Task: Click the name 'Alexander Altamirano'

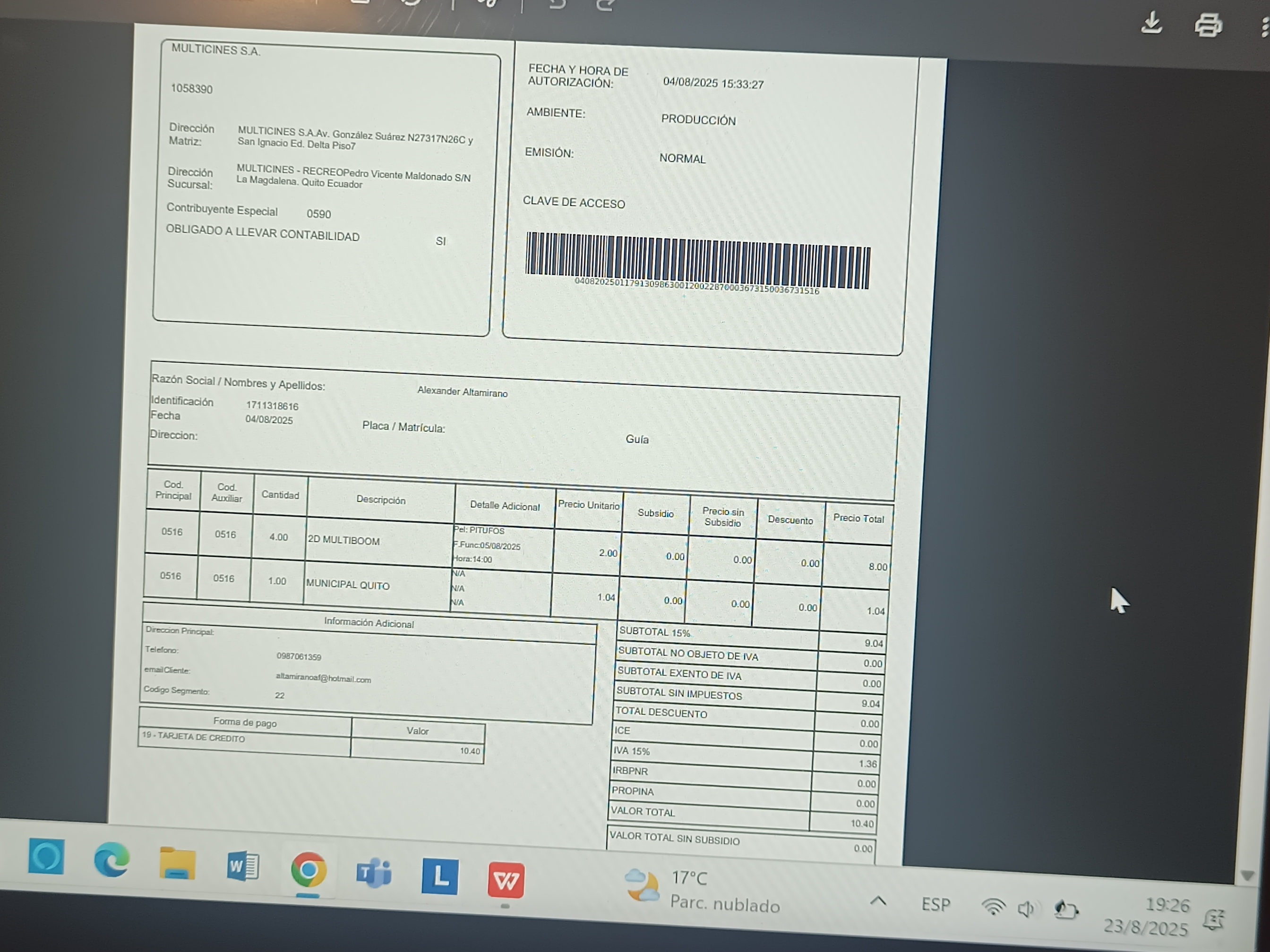Action: (x=462, y=392)
